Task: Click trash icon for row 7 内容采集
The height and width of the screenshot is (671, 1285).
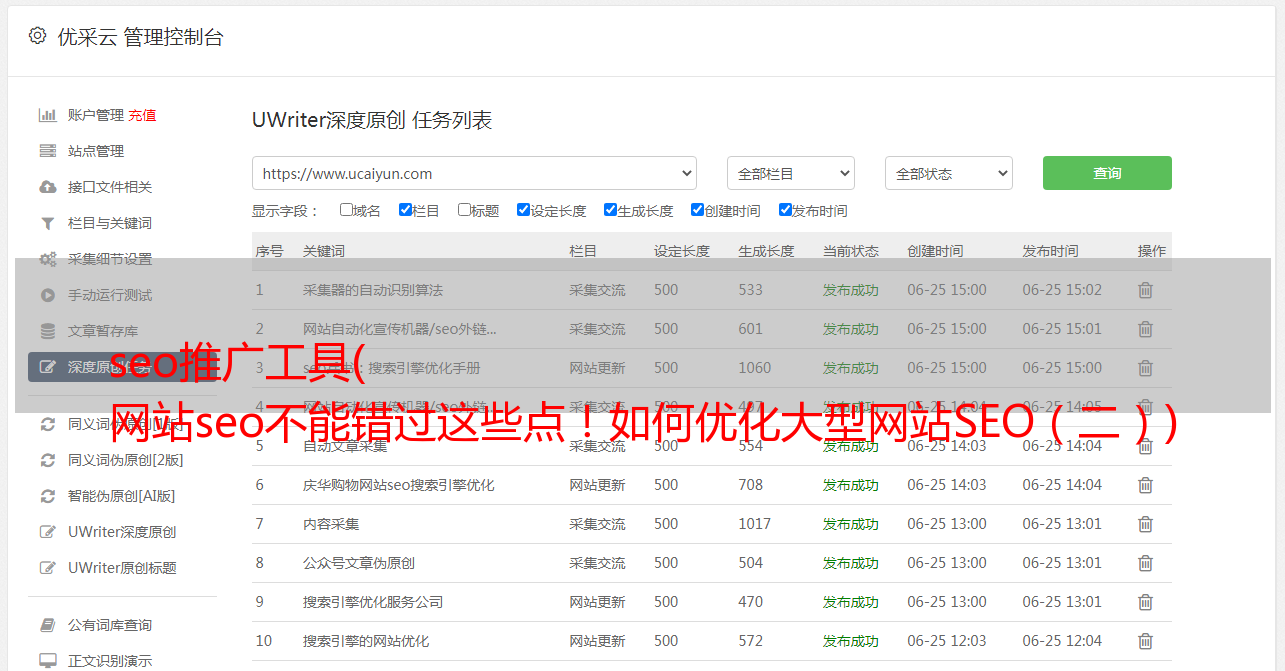Action: click(x=1145, y=524)
